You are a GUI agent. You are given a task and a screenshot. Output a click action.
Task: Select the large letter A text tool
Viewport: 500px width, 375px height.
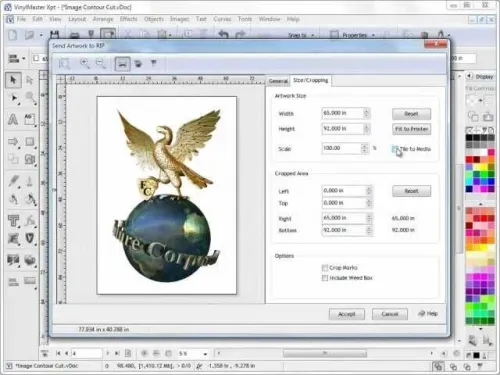point(13,119)
